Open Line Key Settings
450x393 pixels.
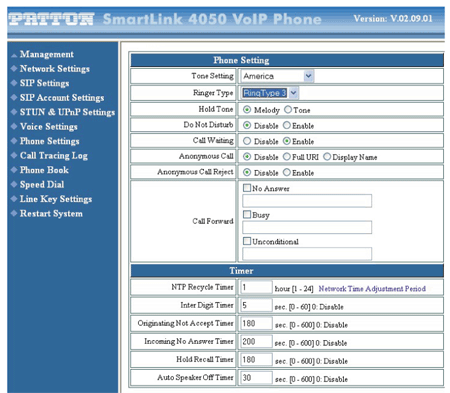point(56,199)
